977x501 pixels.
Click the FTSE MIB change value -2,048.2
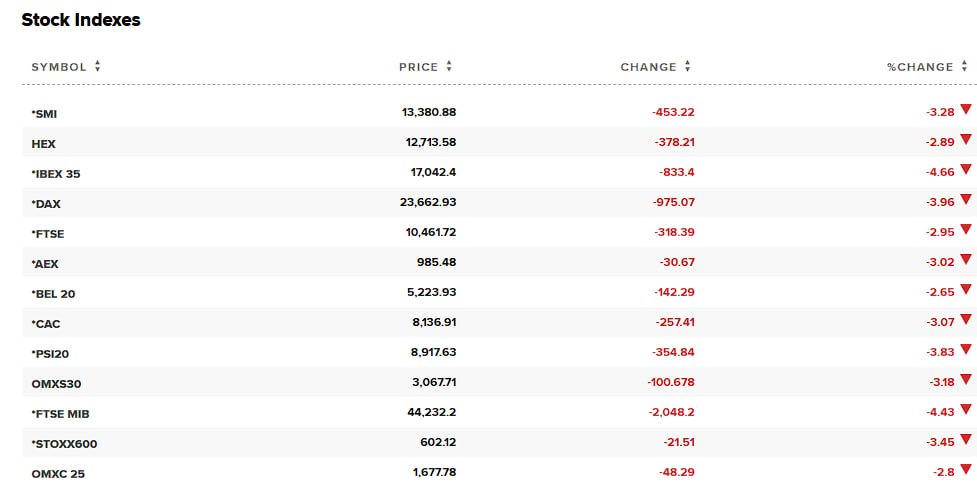coord(672,412)
